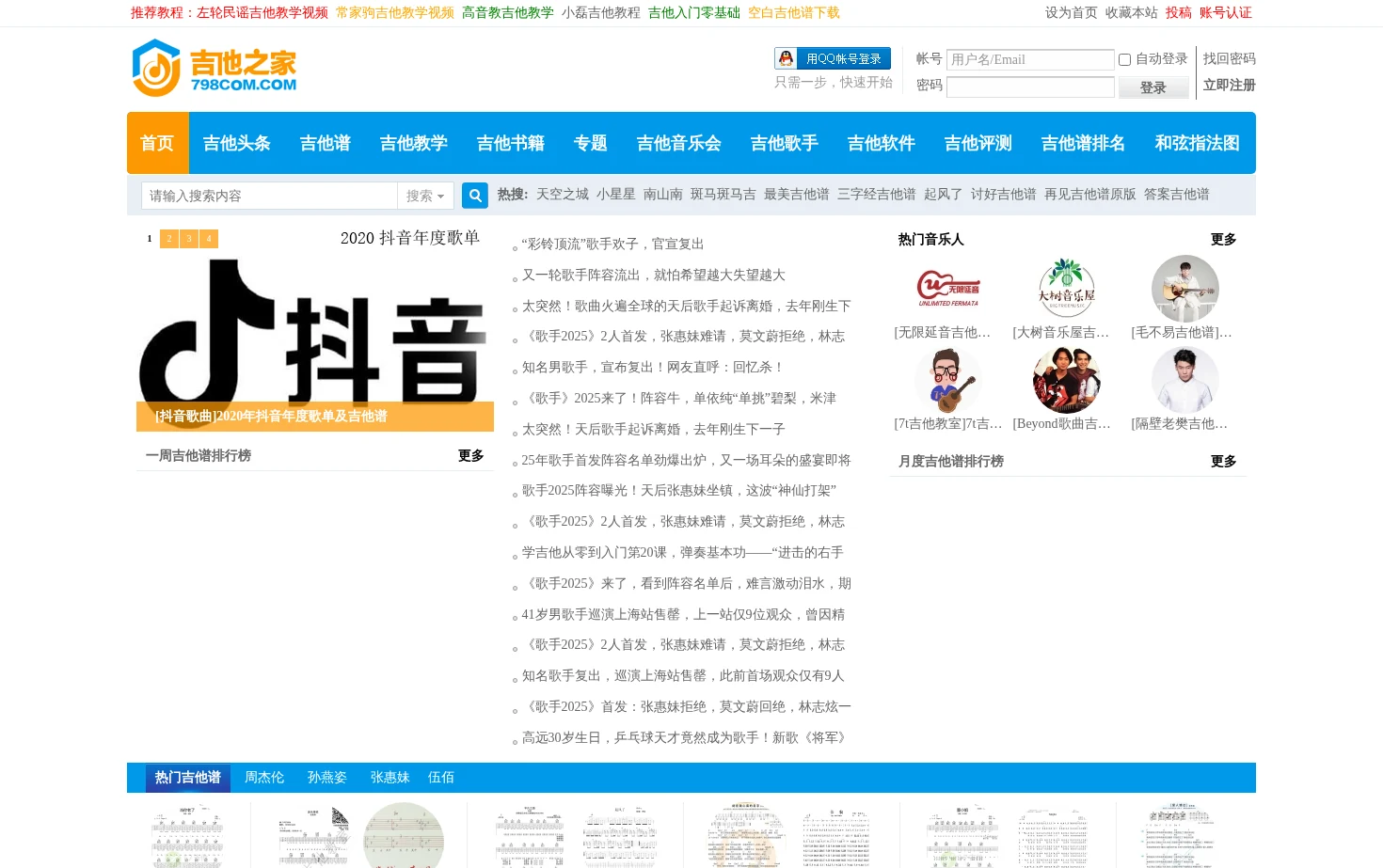Click 账号认证 link
The height and width of the screenshot is (868, 1383).
1226,13
